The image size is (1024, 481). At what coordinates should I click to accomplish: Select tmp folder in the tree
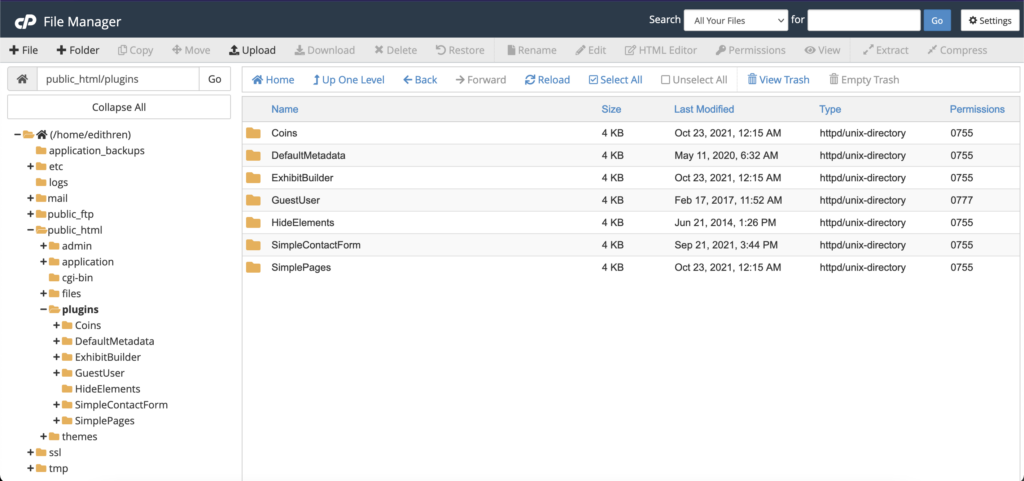click(x=58, y=469)
